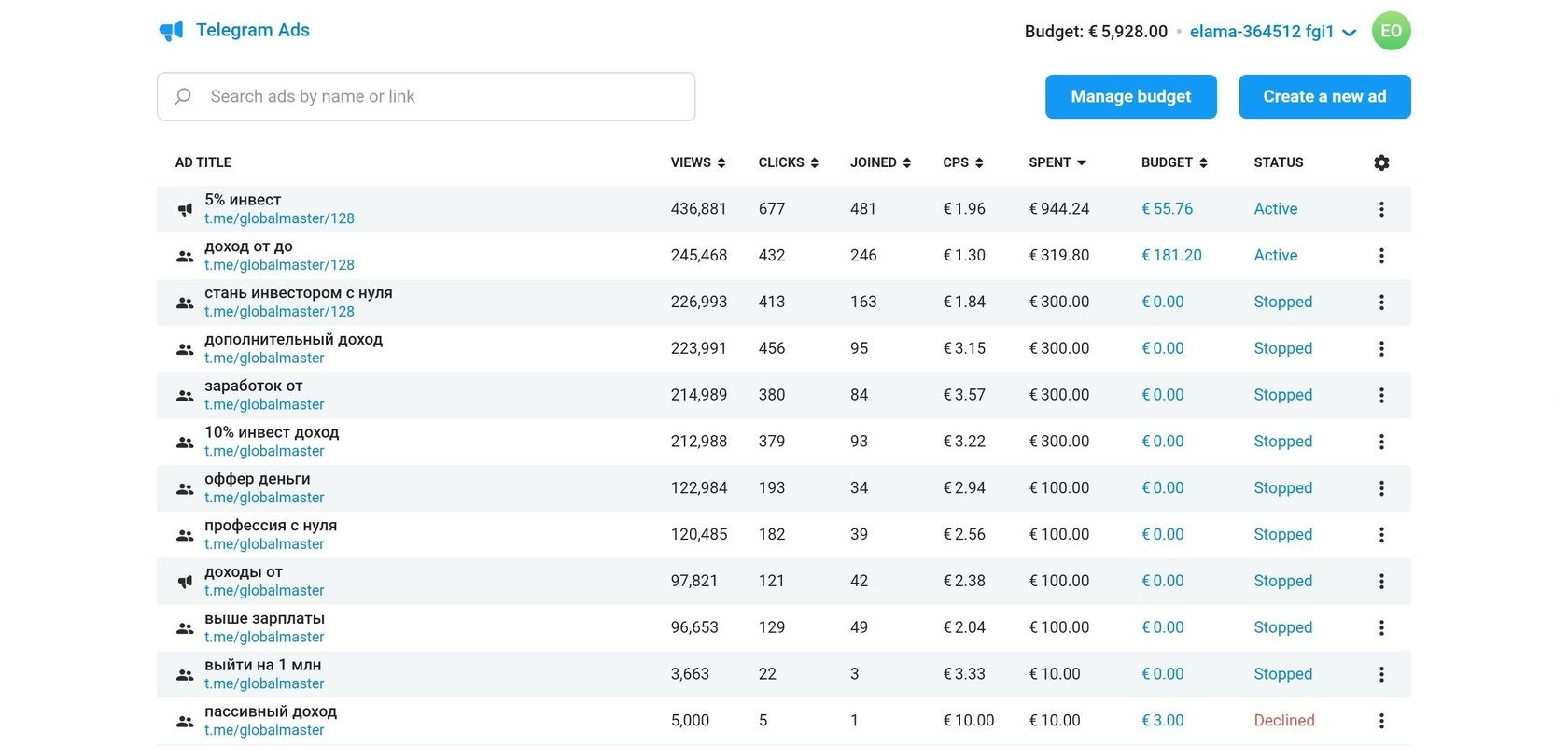Sort the table by CPS column
This screenshot has width=1568, height=746.
(962, 162)
